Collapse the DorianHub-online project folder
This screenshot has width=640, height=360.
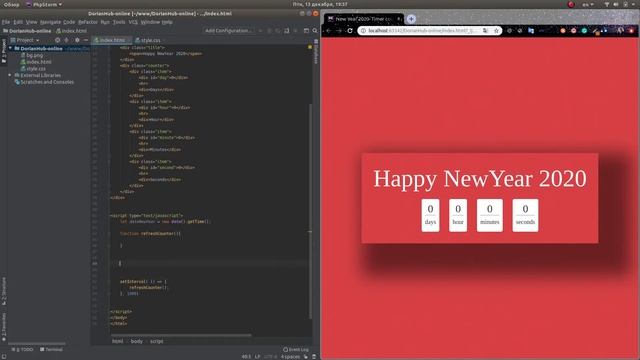11,48
